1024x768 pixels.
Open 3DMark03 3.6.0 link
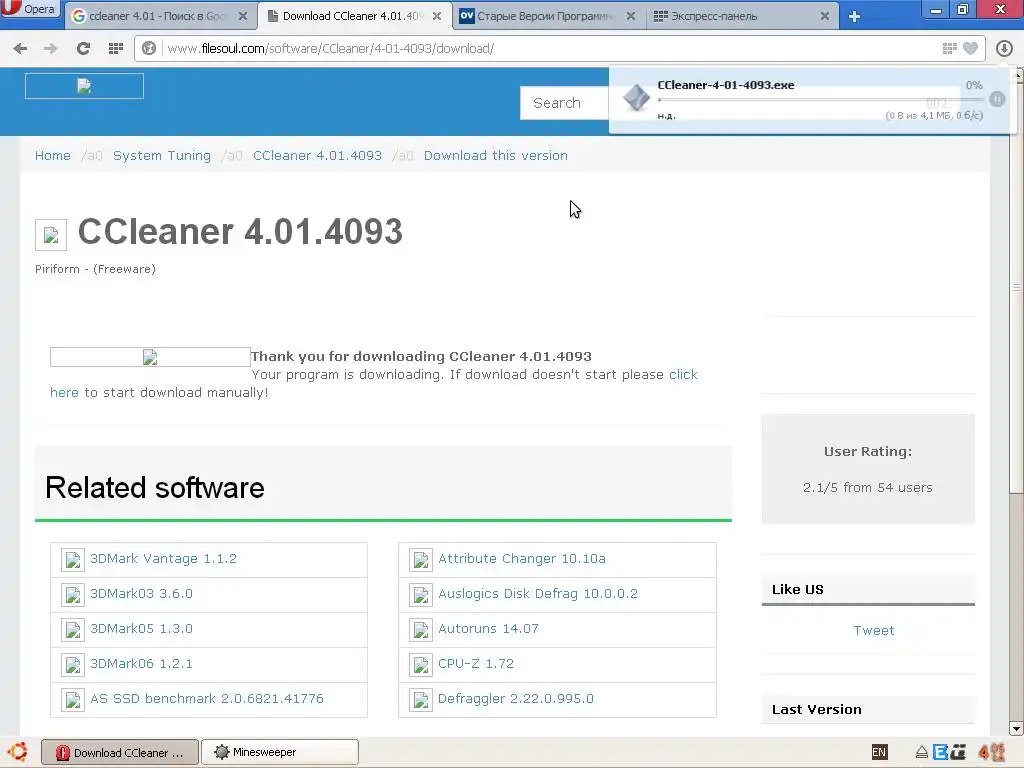(142, 594)
